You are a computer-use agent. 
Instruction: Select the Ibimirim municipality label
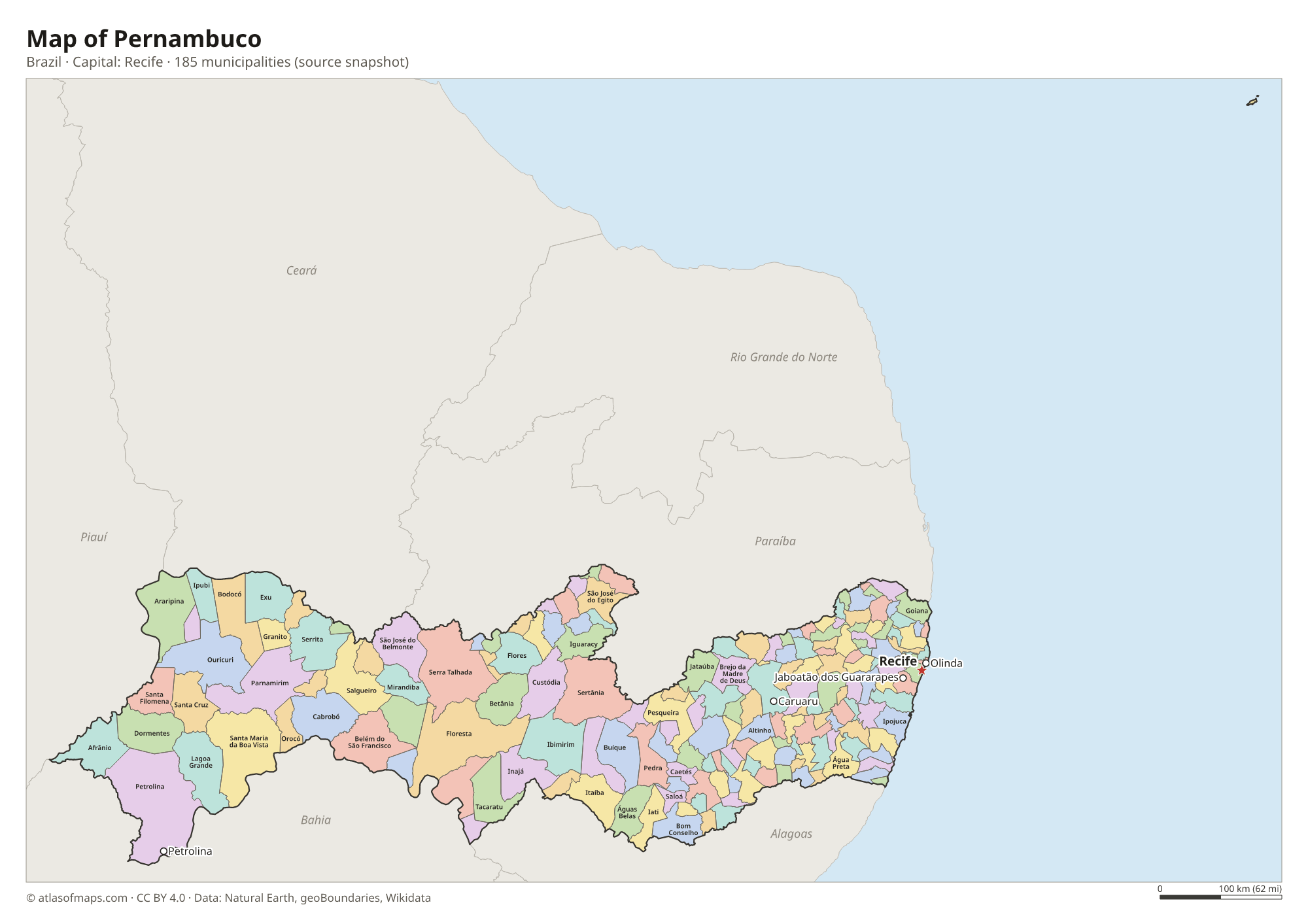click(561, 744)
